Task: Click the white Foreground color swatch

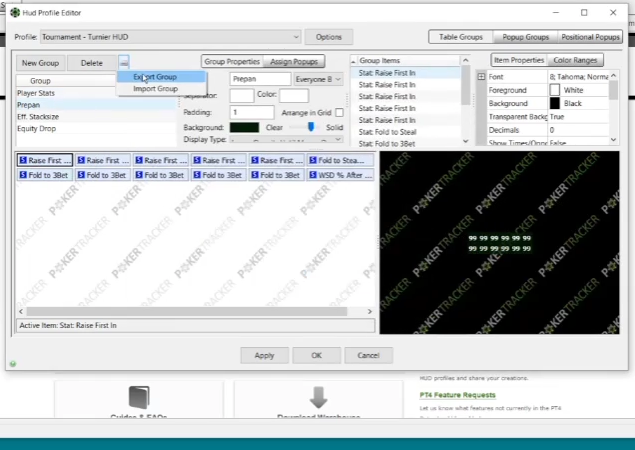Action: [555, 90]
